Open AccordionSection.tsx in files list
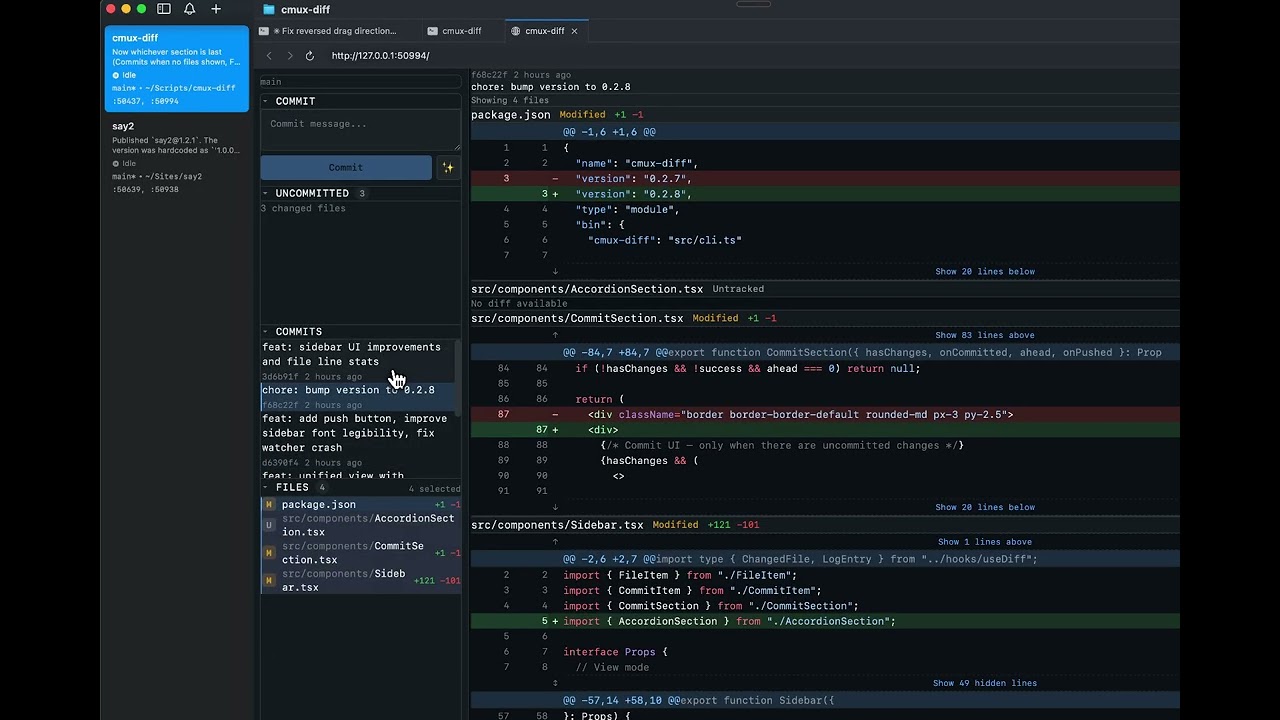This screenshot has height=720, width=1280. point(361,525)
